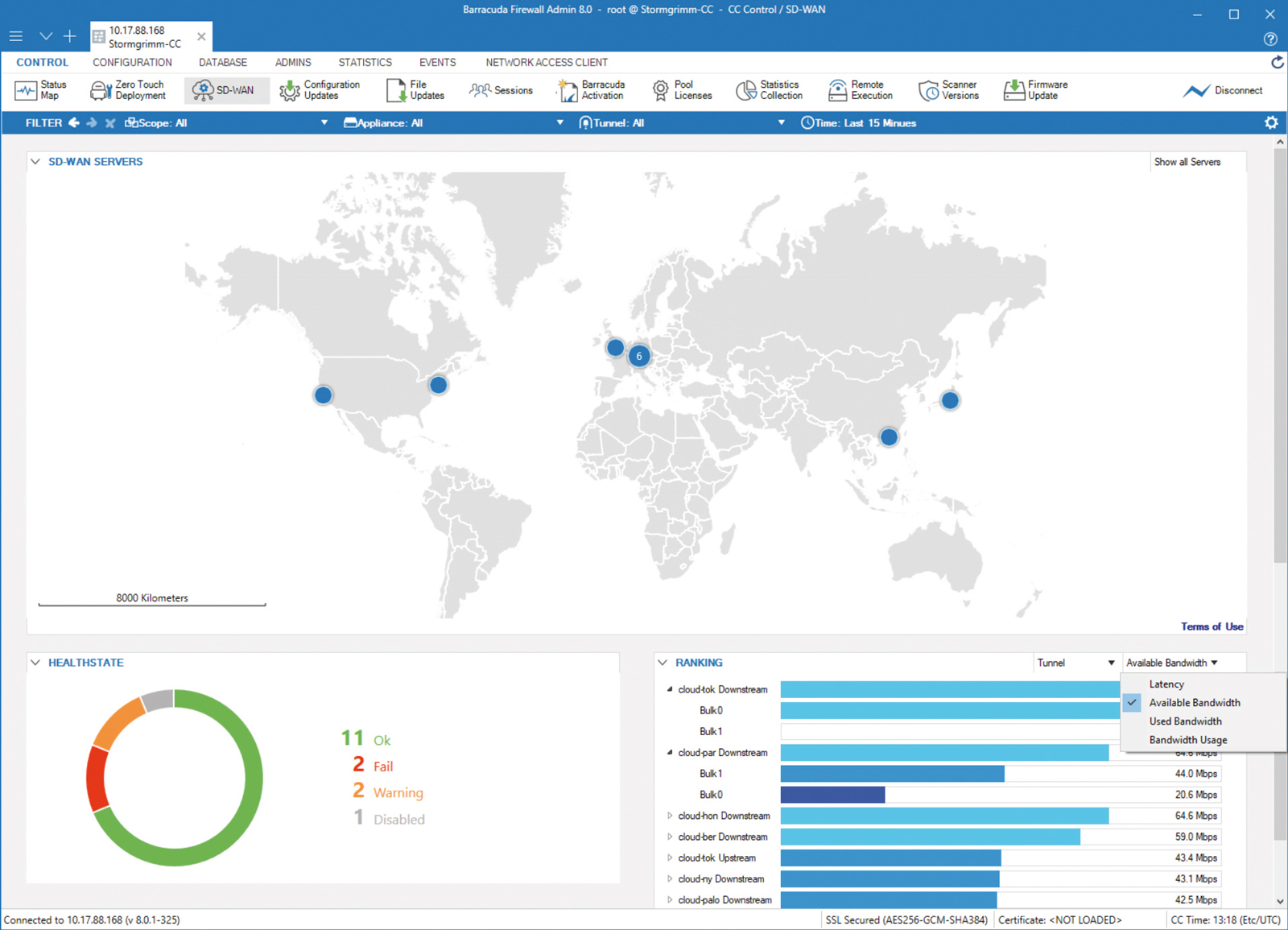The height and width of the screenshot is (930, 1288).
Task: Select Bandwidth Usage in the ranking menu
Action: click(x=1188, y=740)
